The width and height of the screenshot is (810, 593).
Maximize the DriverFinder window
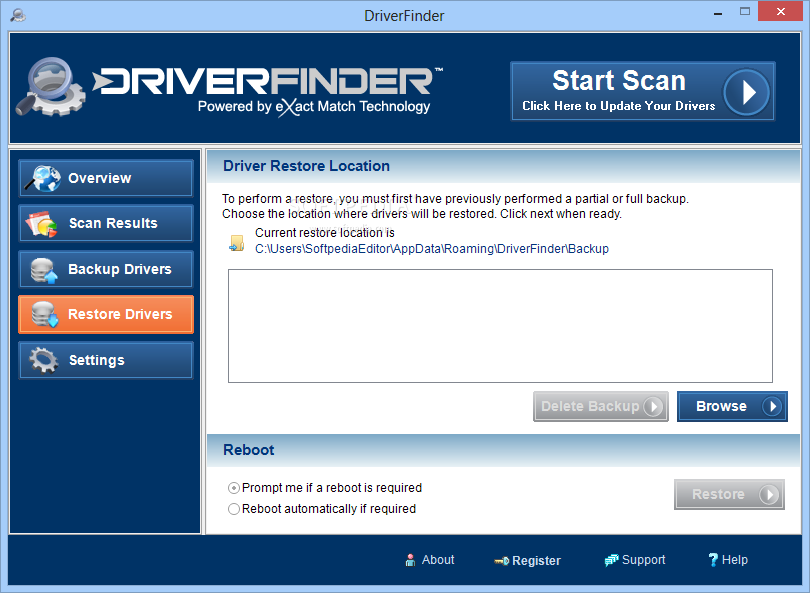pos(744,11)
